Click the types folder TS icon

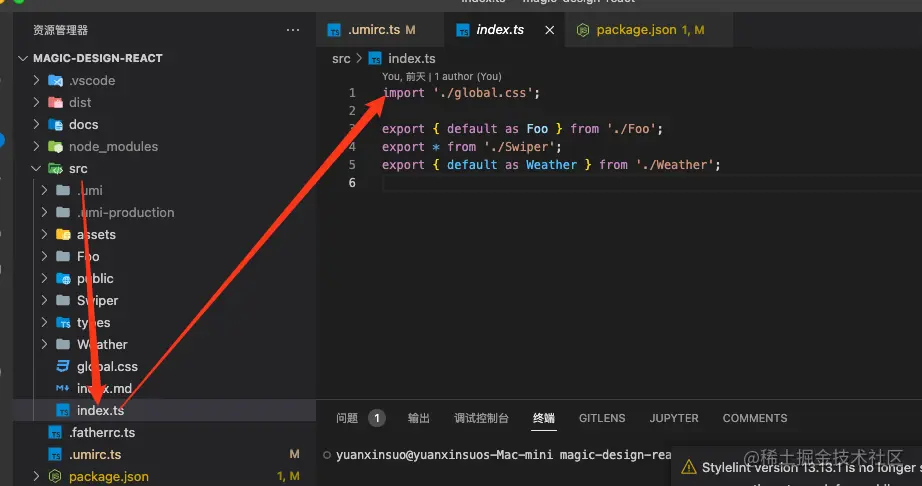(63, 323)
